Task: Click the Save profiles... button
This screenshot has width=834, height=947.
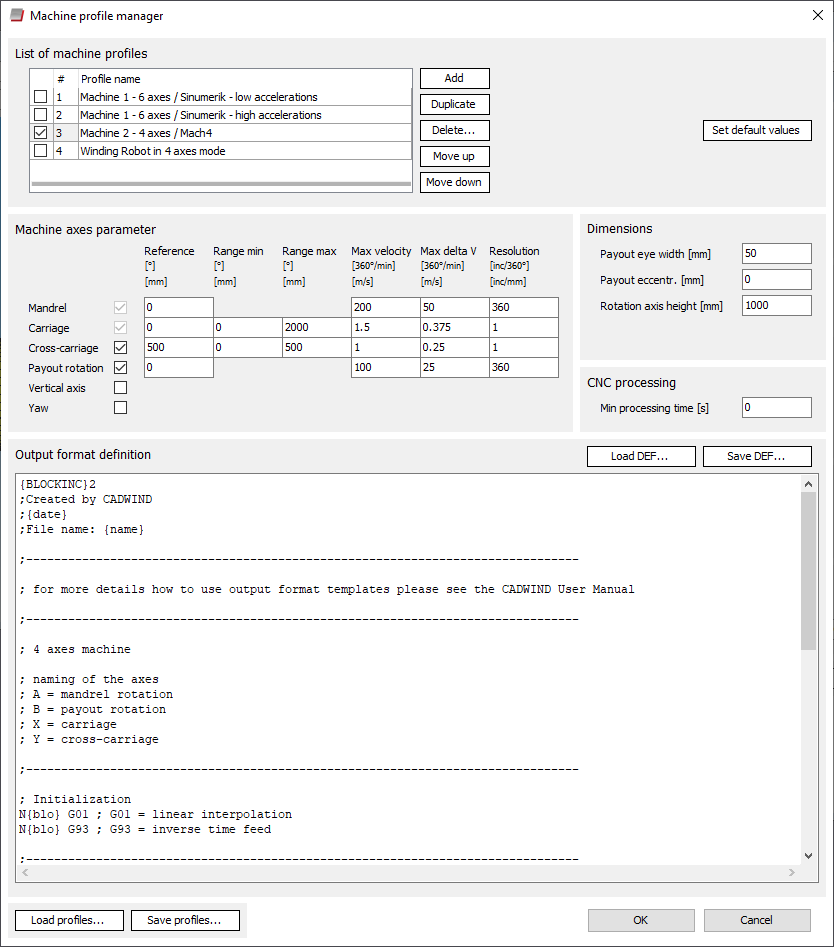Action: point(184,920)
